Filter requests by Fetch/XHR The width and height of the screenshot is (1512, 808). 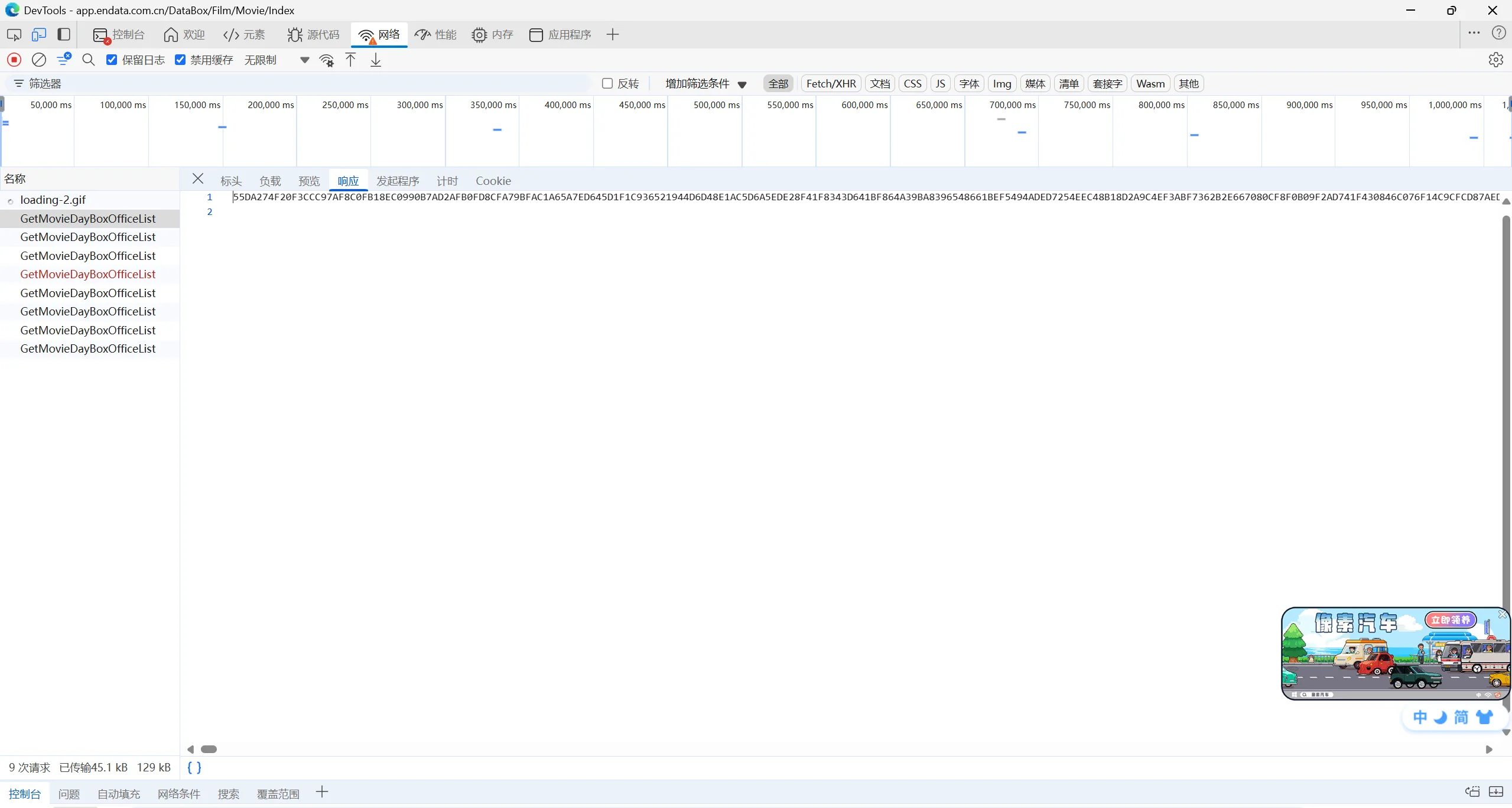[831, 83]
